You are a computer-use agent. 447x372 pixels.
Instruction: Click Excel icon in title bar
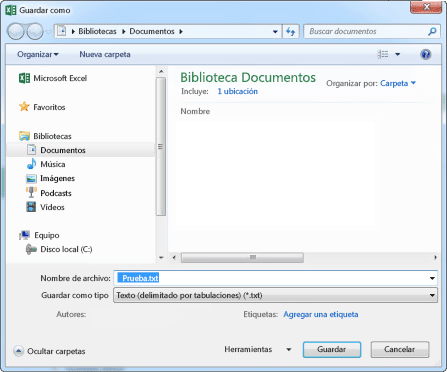tap(11, 10)
